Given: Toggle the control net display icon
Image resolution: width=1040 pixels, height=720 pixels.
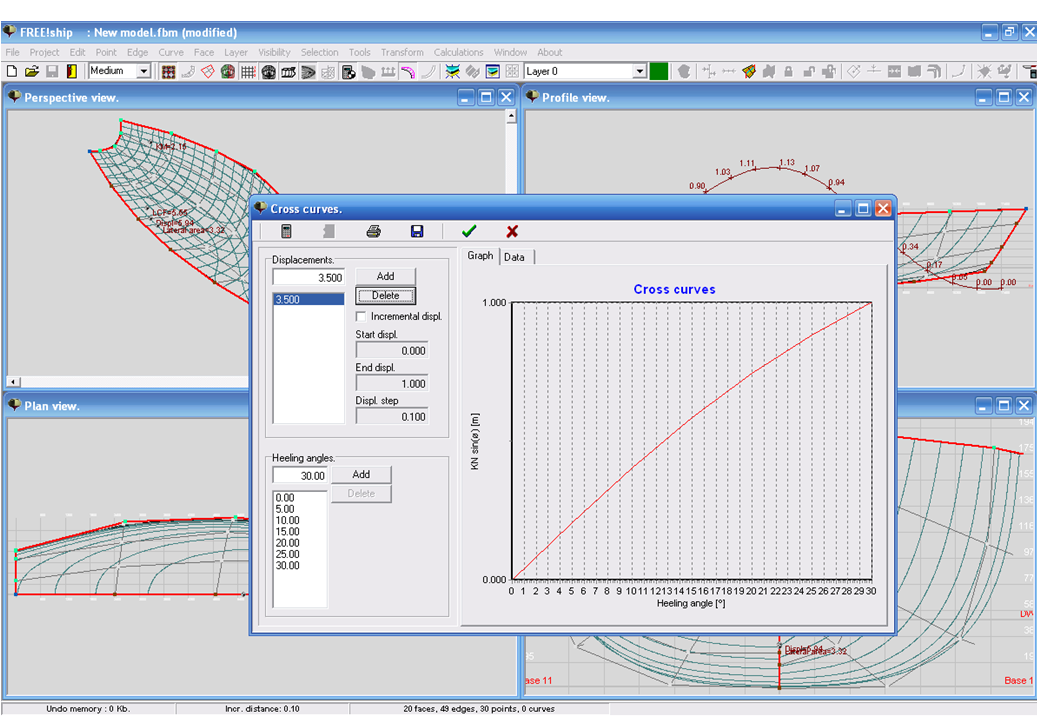Looking at the screenshot, I should pos(168,72).
